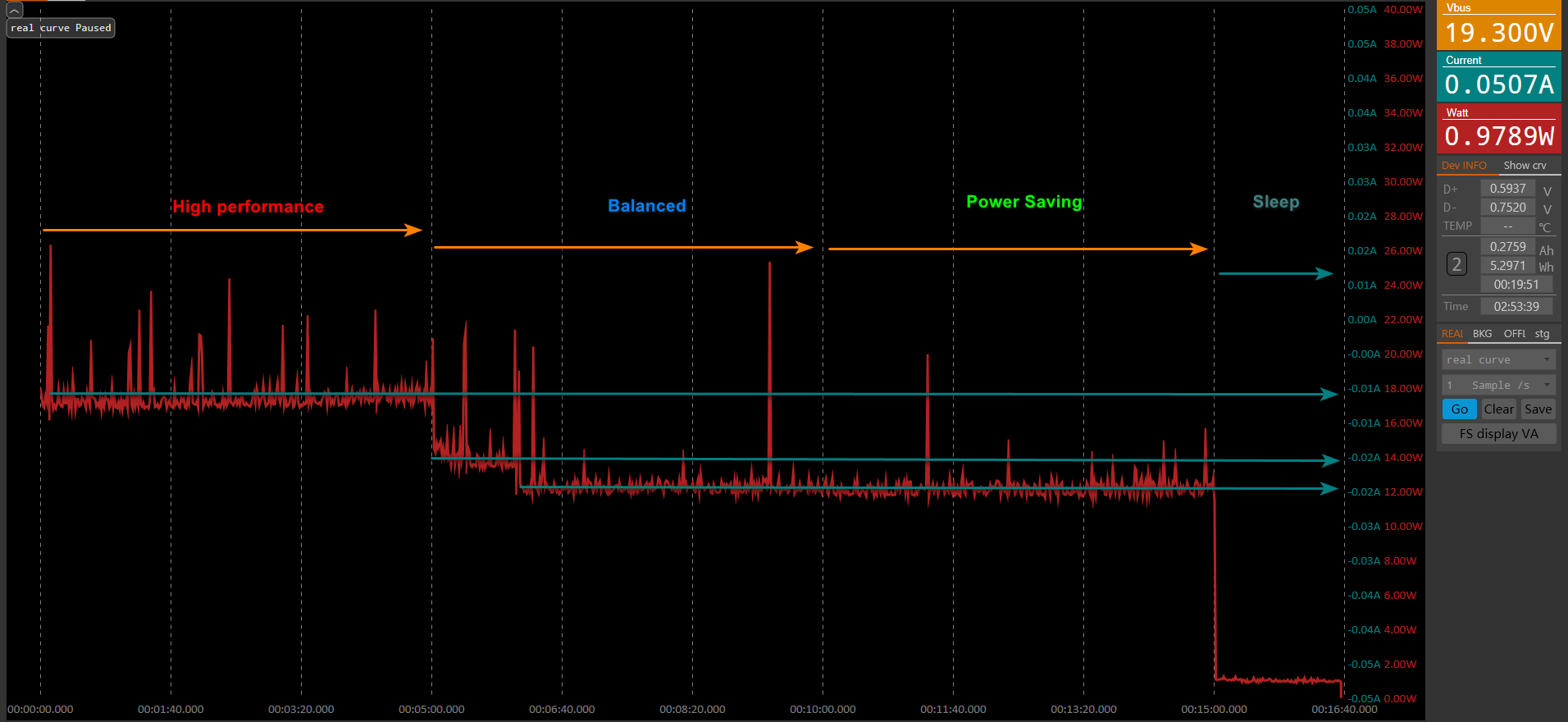
Task: Click the teal Current reading panel
Action: [1498, 78]
